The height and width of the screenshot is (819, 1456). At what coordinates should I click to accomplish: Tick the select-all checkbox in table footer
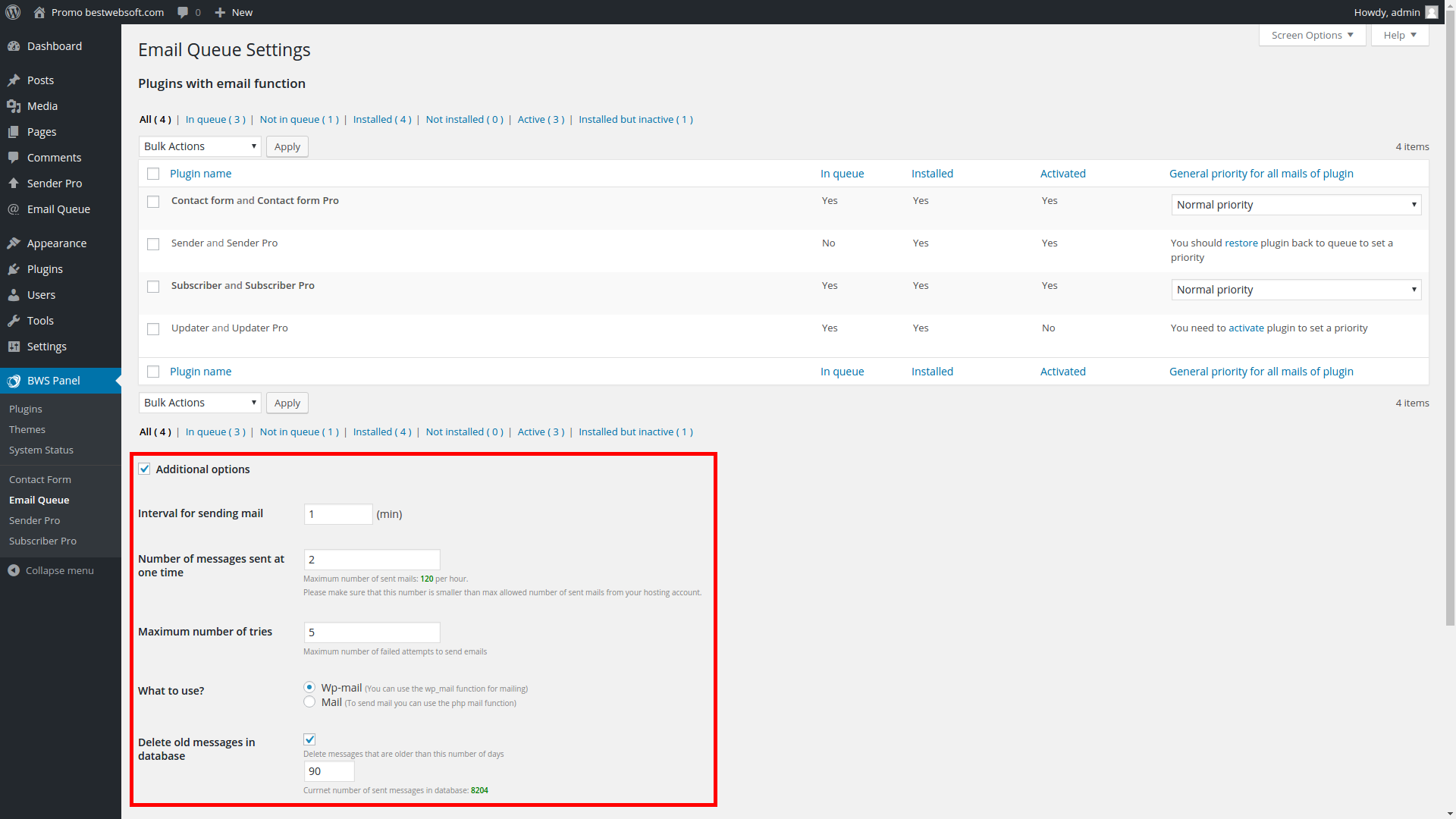(x=153, y=372)
